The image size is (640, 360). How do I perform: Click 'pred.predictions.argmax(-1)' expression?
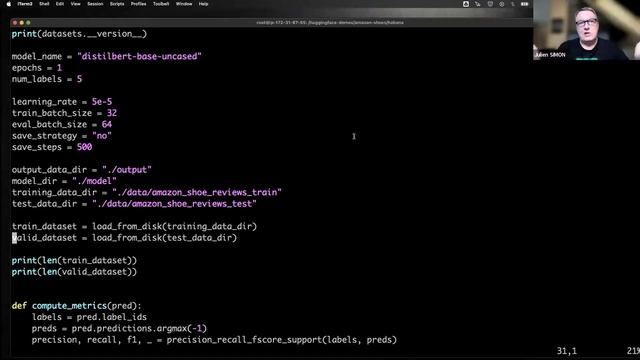tap(139, 329)
